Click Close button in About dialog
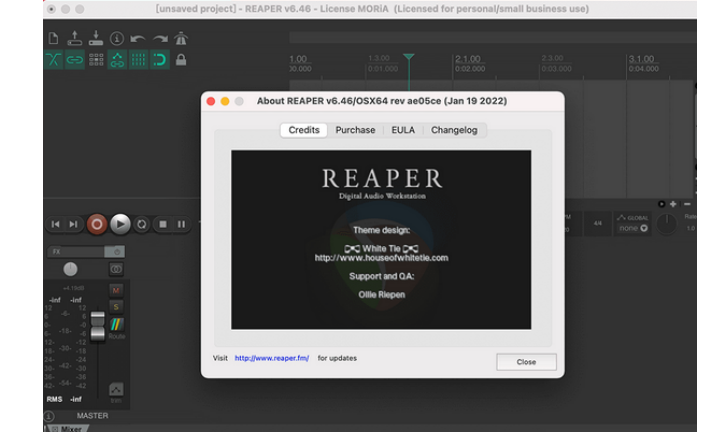Image resolution: width=720 pixels, height=432 pixels. tap(526, 362)
